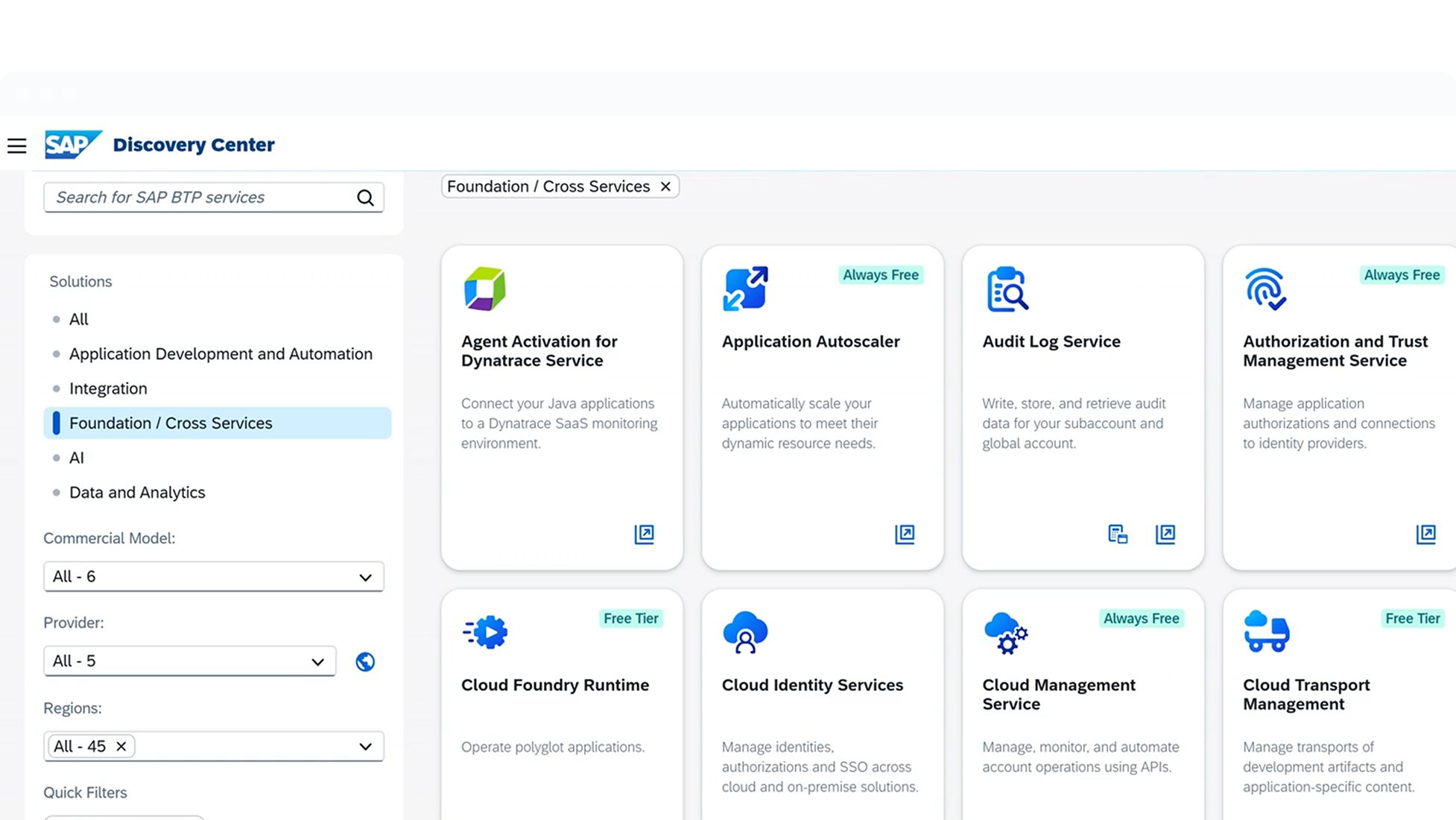
Task: Click the Cloud Transport Management truck icon
Action: pyautogui.click(x=1267, y=631)
